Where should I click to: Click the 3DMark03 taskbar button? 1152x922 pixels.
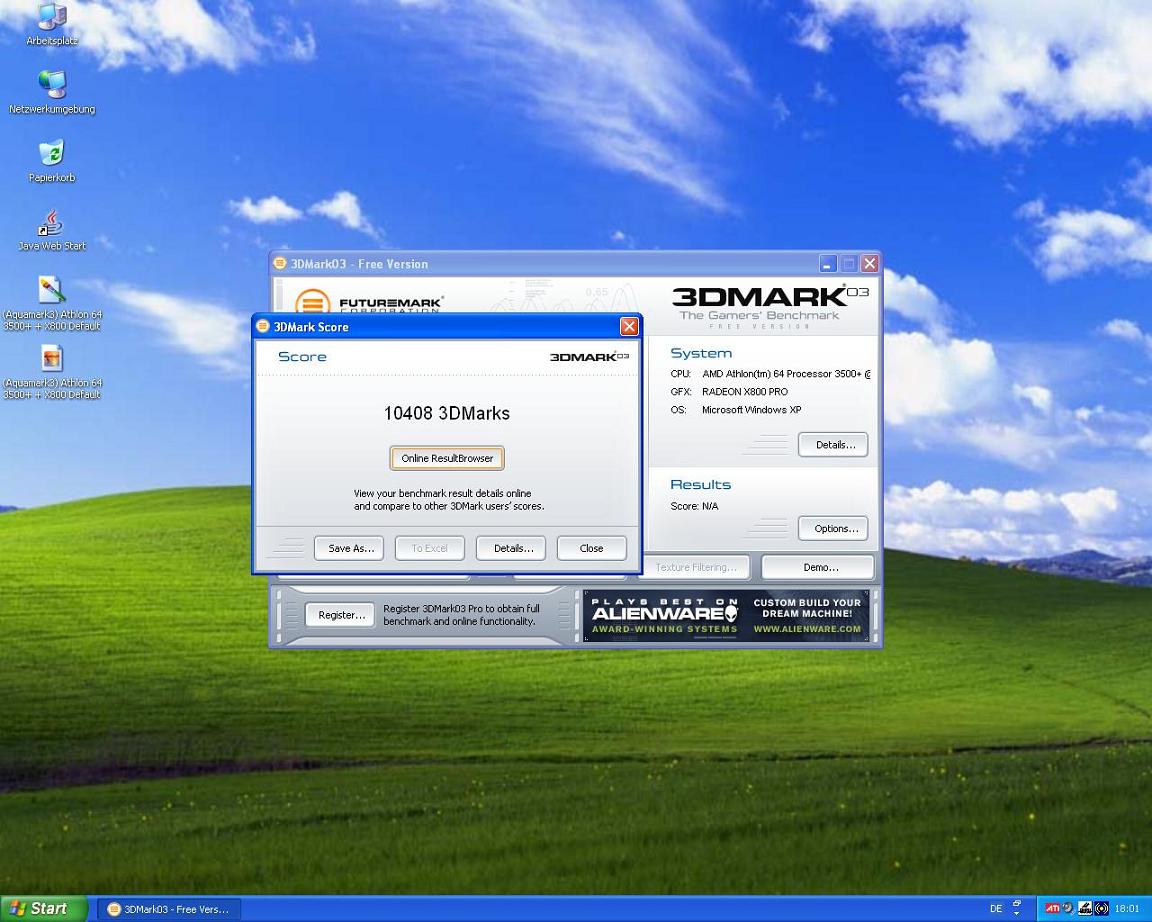coord(170,909)
